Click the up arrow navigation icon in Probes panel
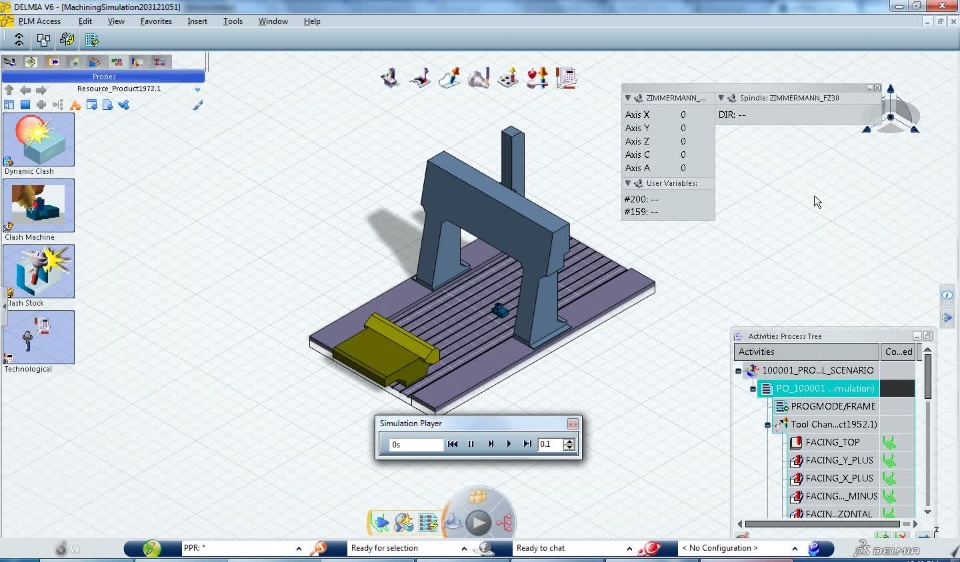960x562 pixels. pyautogui.click(x=9, y=89)
